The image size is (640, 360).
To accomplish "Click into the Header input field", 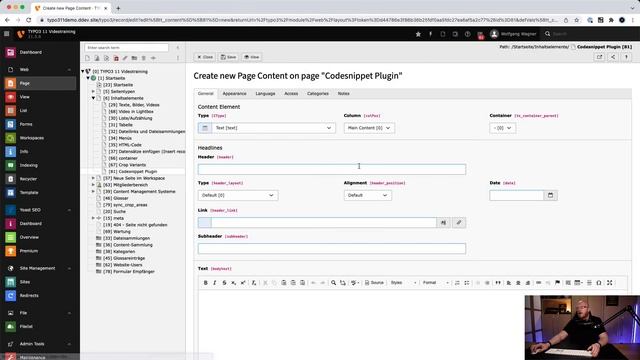I will click(x=332, y=169).
